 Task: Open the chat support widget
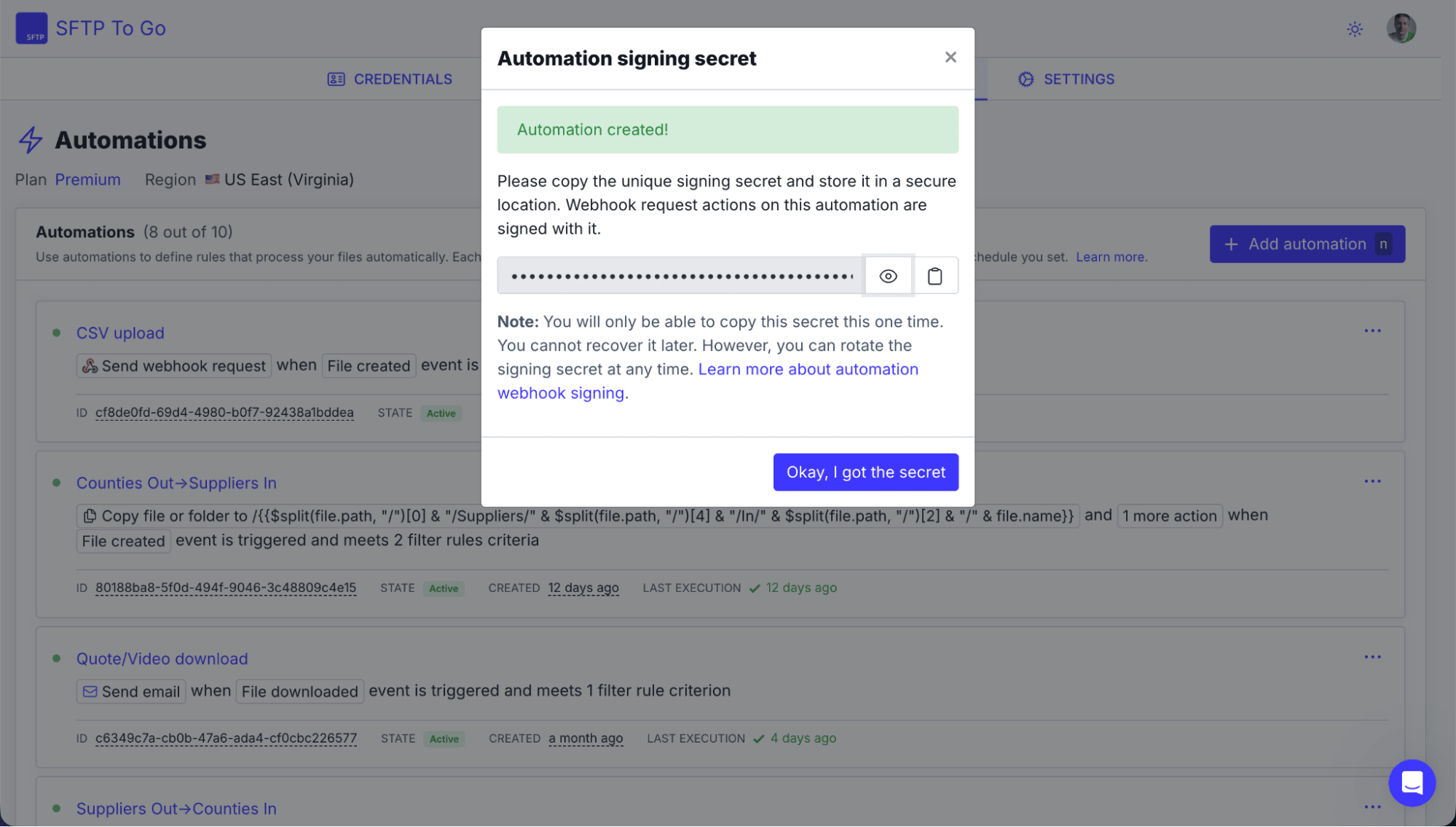1411,783
